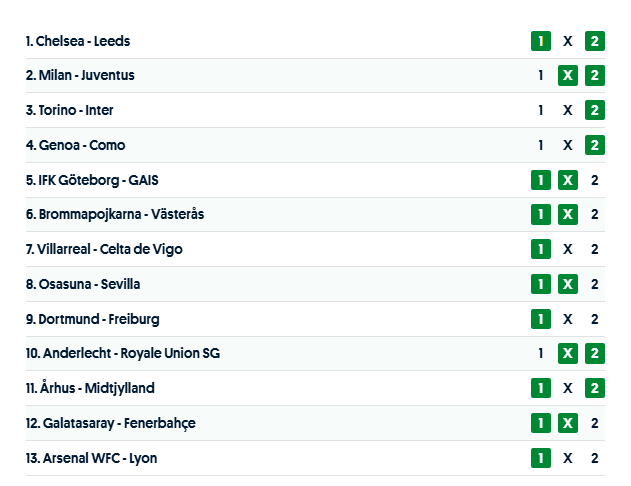Image resolution: width=631 pixels, height=486 pixels.
Task: Click the Arsenal WFC - Lyon match label
Action: 92,458
